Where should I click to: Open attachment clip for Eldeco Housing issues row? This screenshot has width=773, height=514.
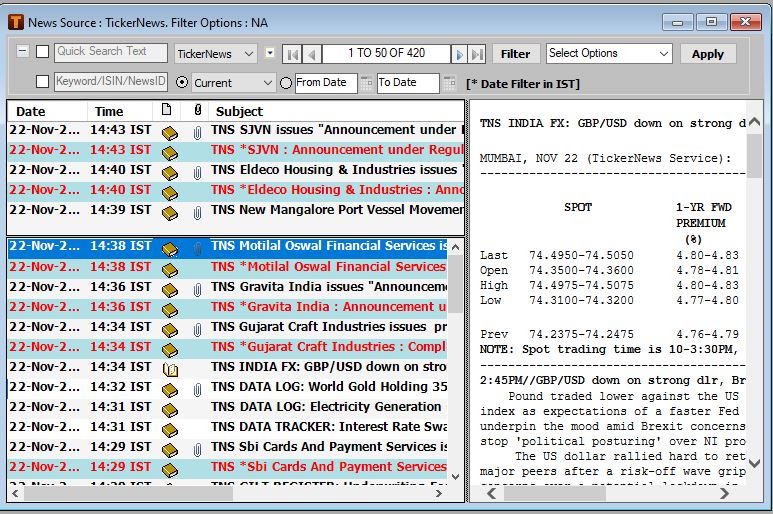click(197, 172)
